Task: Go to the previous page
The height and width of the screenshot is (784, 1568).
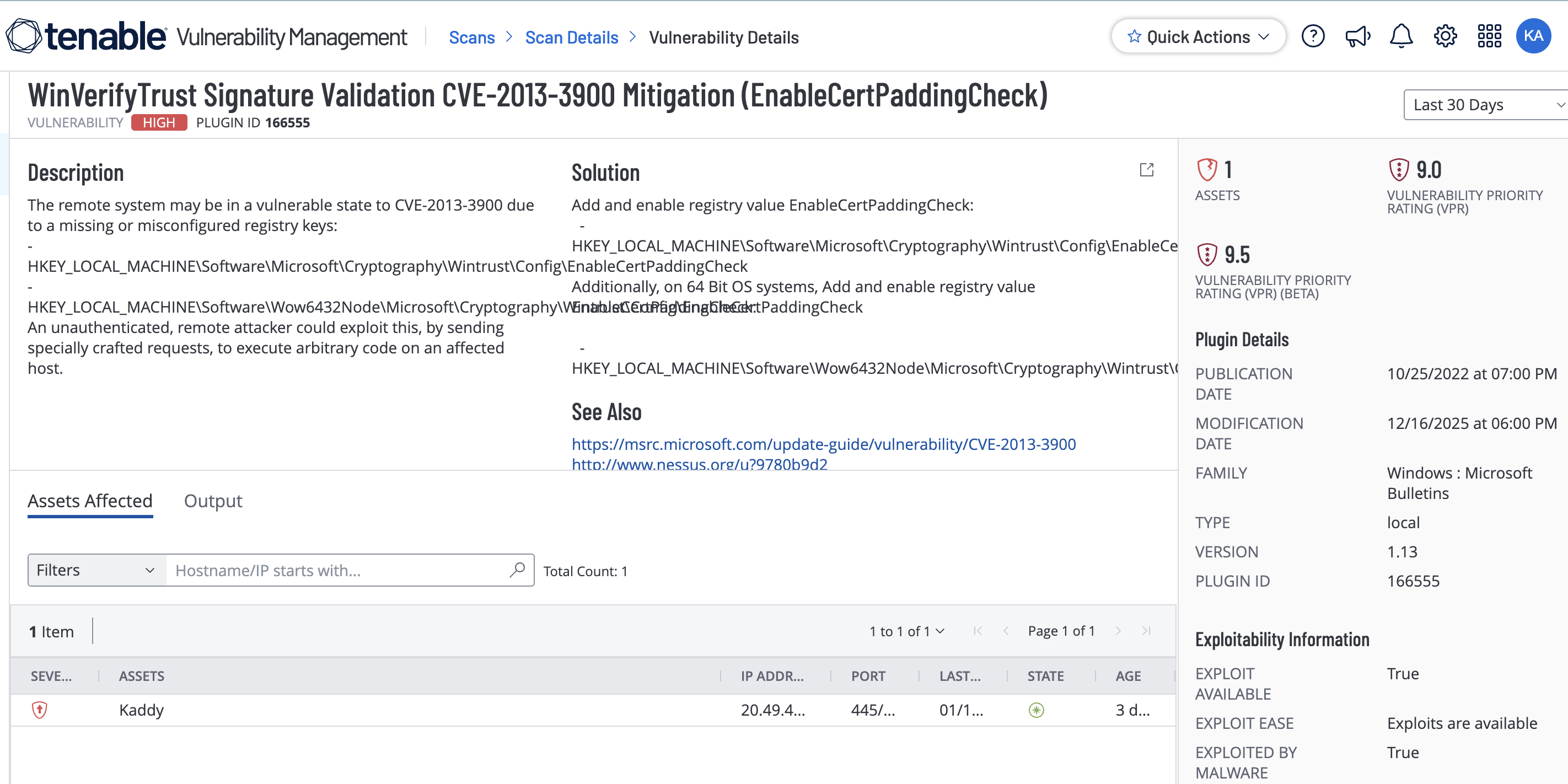Action: click(x=1006, y=631)
